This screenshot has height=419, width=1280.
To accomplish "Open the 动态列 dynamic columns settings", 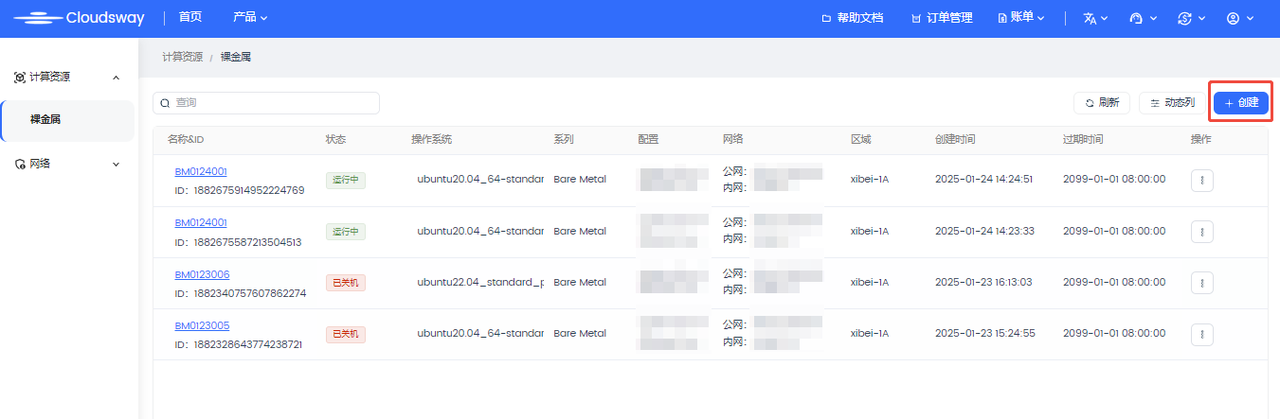I will 1172,103.
